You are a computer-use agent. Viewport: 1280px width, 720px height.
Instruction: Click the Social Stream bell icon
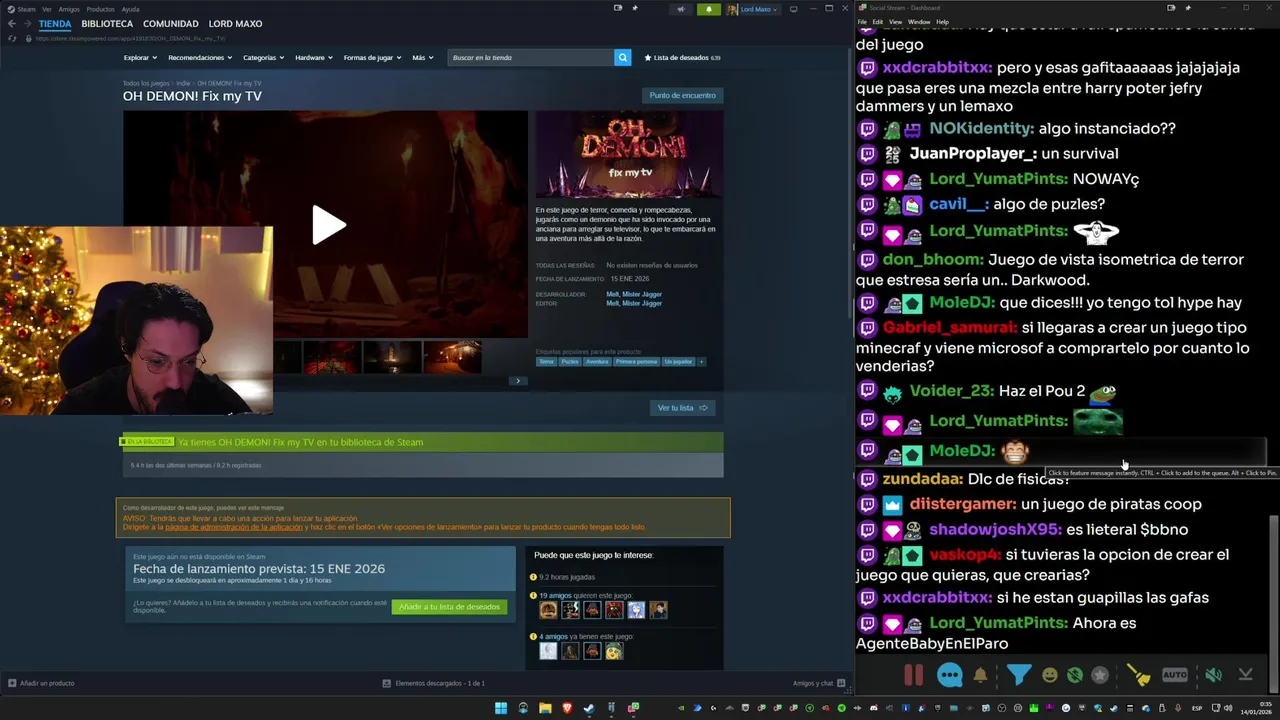tap(980, 675)
